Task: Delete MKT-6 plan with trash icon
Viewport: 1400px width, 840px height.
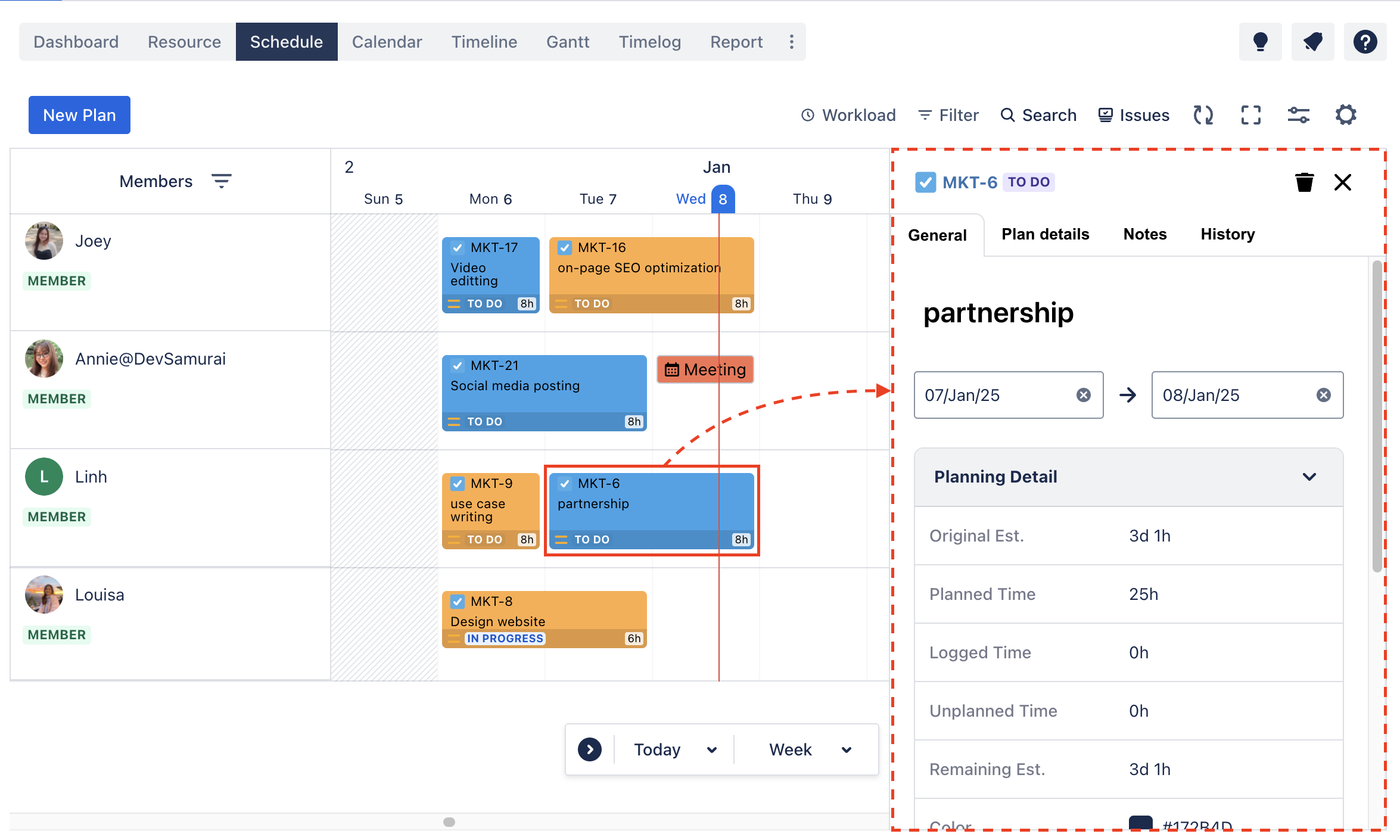Action: pos(1304,182)
